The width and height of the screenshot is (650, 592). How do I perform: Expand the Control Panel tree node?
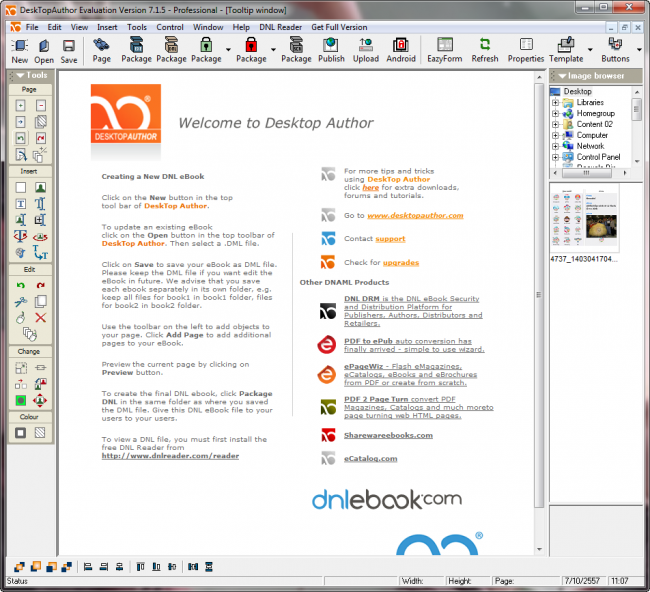[555, 157]
